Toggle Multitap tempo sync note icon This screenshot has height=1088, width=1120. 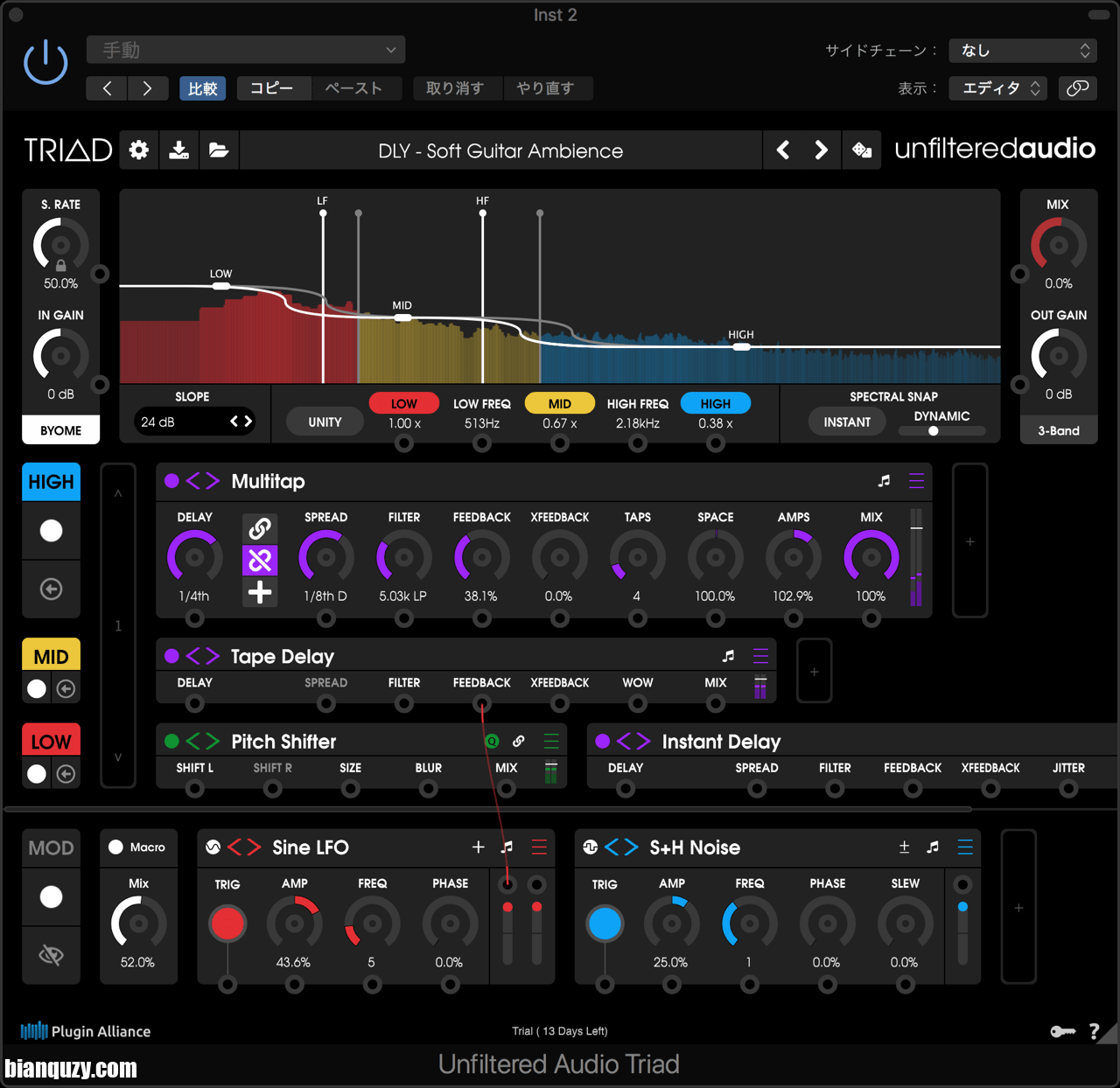(884, 481)
